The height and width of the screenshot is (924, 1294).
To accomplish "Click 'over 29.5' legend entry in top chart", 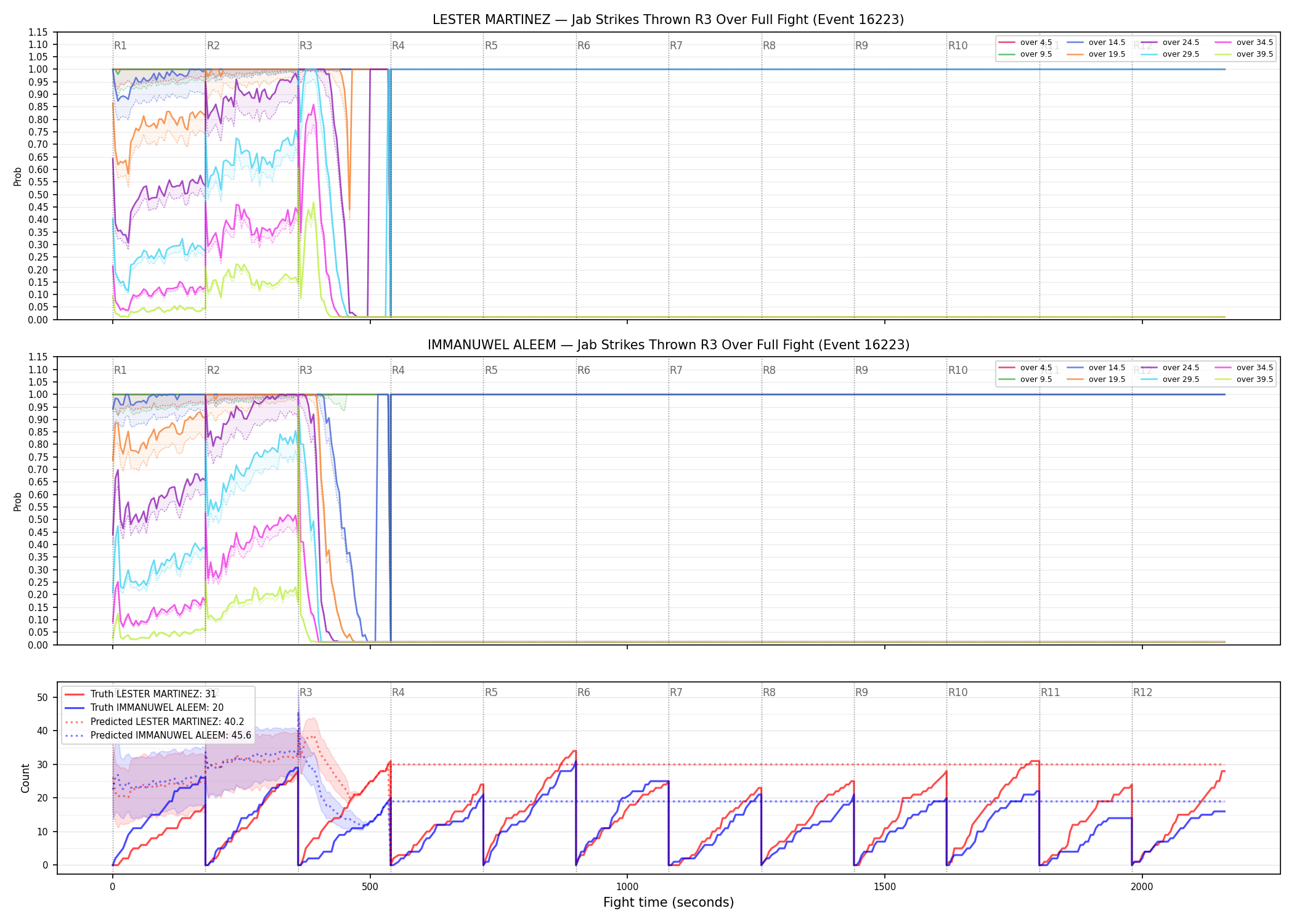I will point(1170,54).
